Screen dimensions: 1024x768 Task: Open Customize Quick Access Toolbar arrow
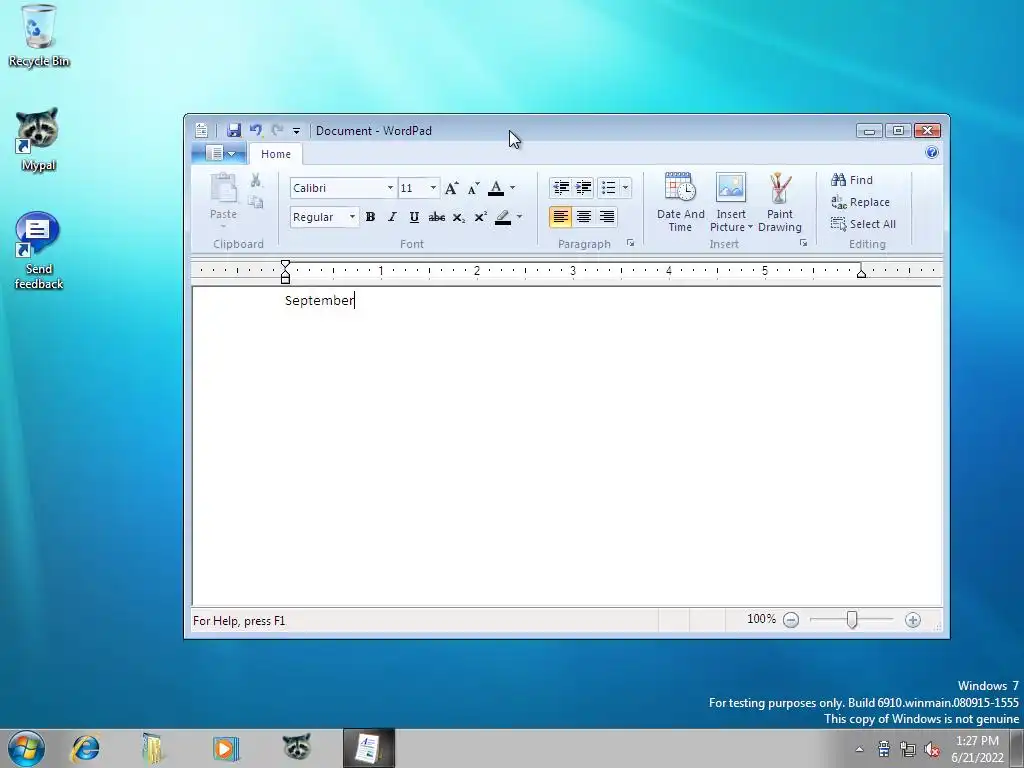pyautogui.click(x=296, y=131)
